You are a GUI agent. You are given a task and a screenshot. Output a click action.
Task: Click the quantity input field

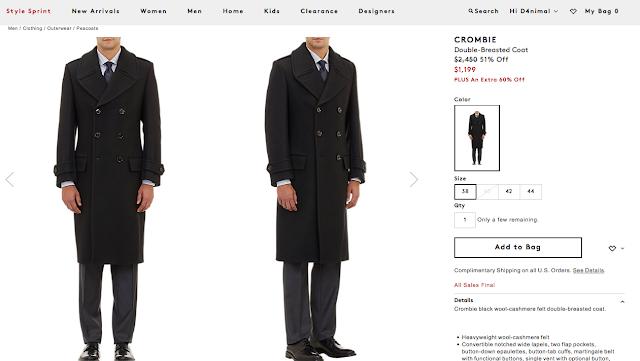pos(464,220)
